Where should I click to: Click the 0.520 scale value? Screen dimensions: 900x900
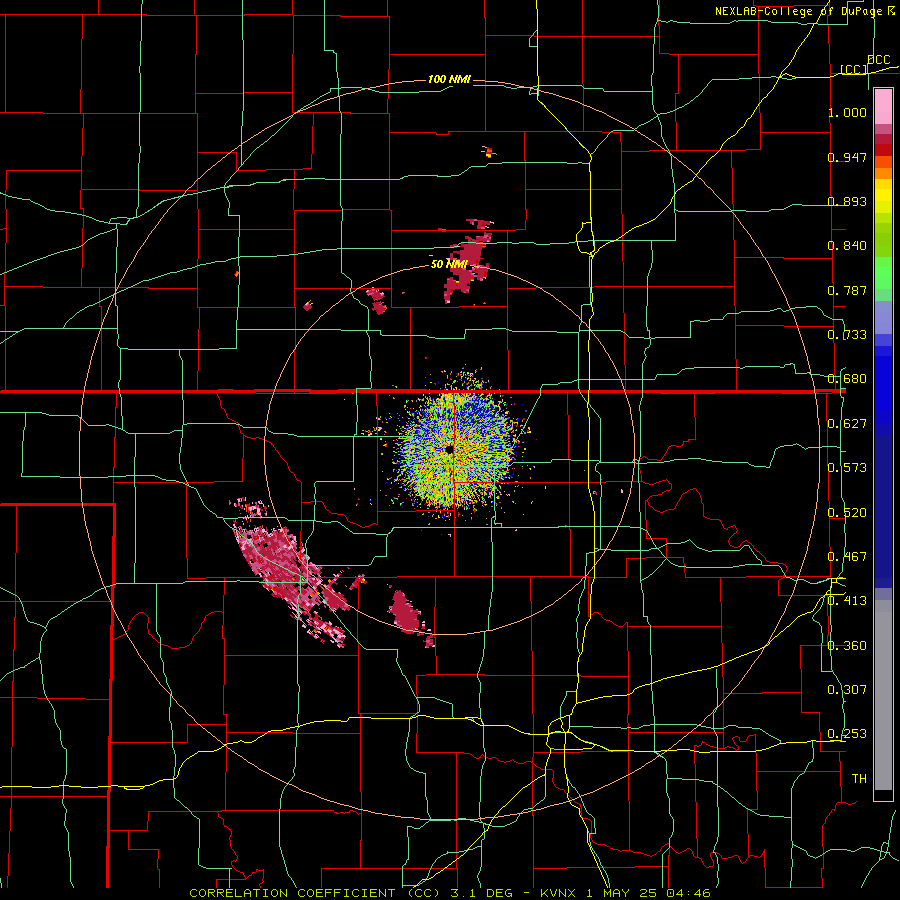point(847,513)
